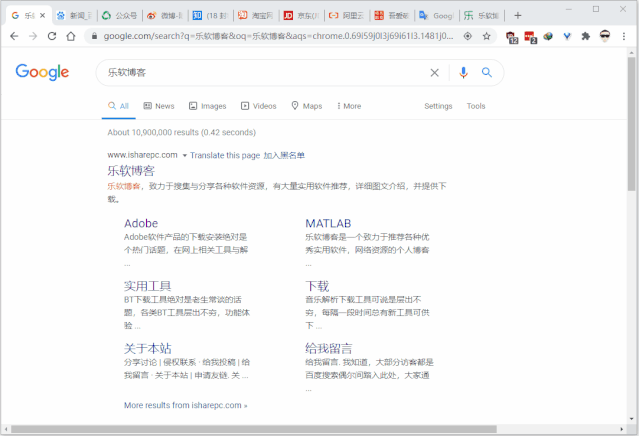Click the URL address bar text

point(278,36)
